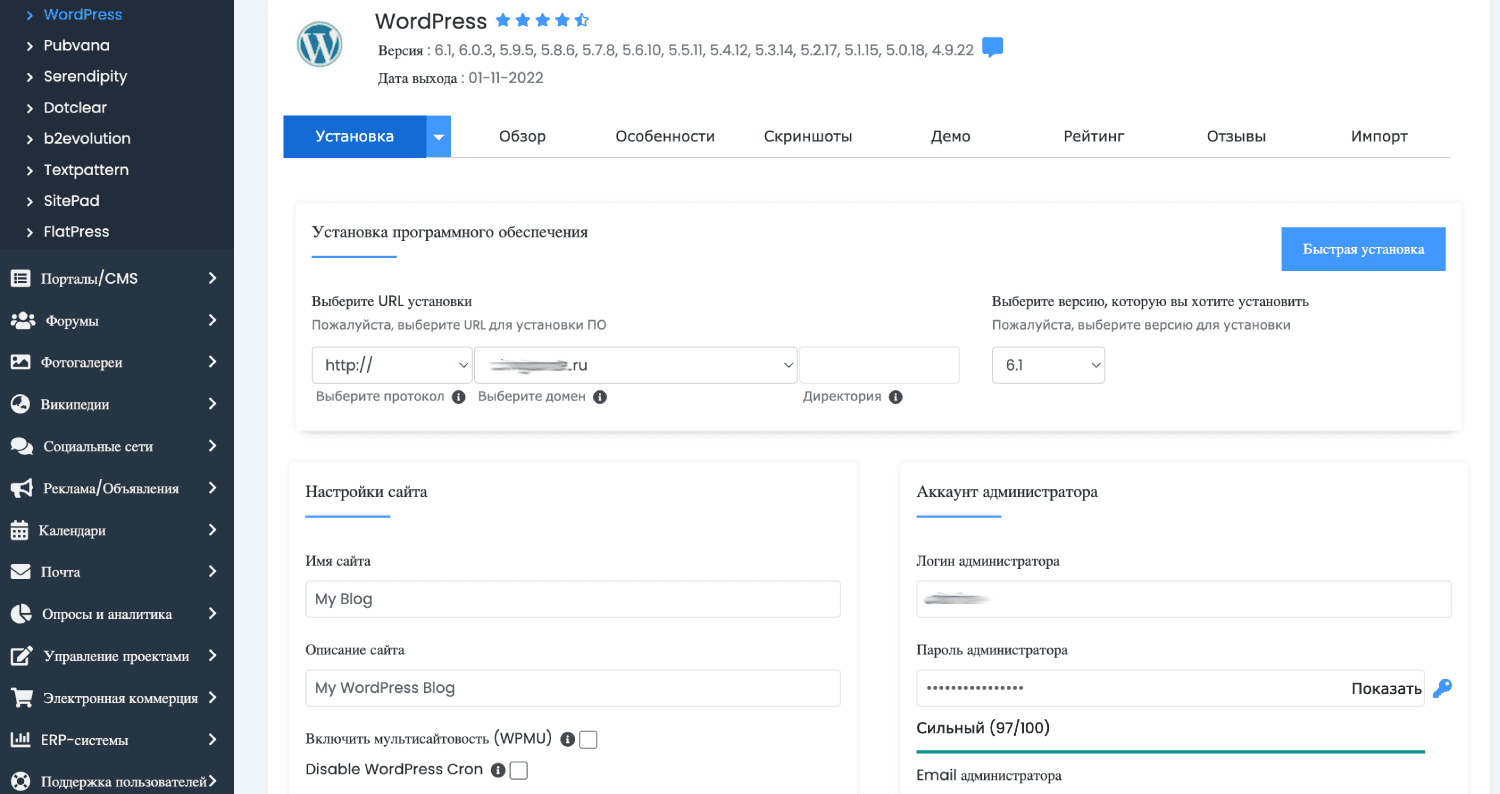This screenshot has height=794, width=1500.
Task: Expand the Социальные сети category
Action: pyautogui.click(x=212, y=446)
